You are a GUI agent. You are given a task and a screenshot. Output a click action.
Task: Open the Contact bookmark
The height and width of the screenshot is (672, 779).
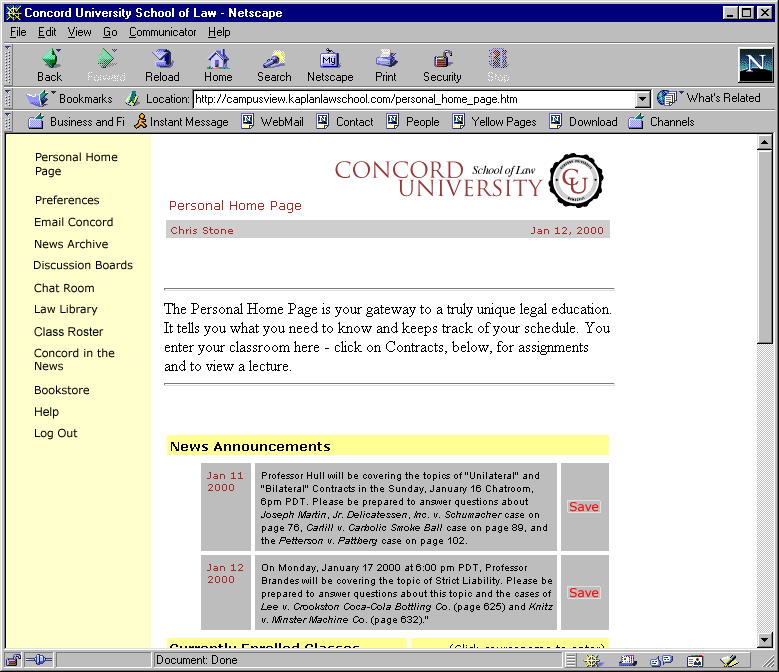(345, 122)
